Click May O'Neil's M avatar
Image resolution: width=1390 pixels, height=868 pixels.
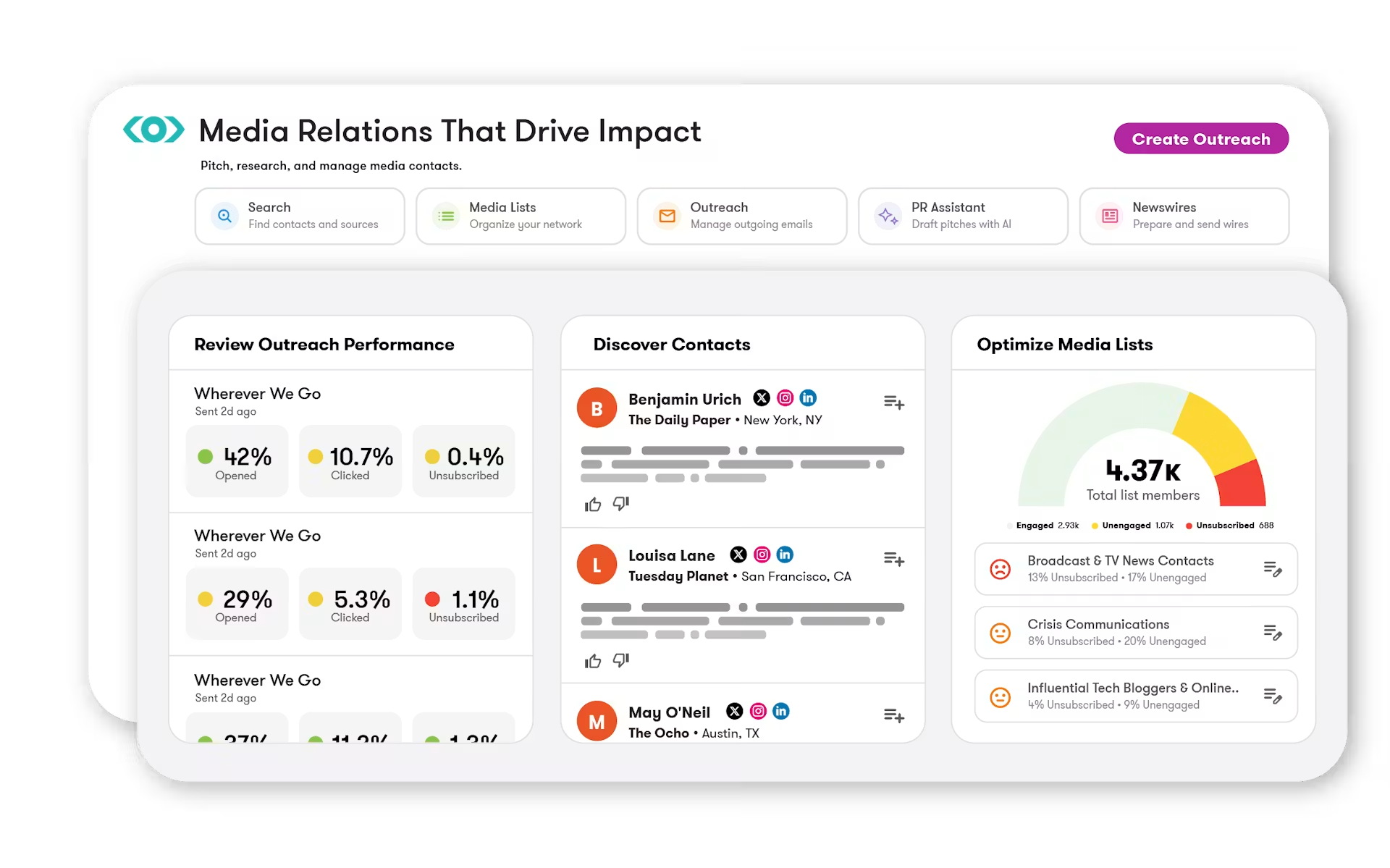pyautogui.click(x=597, y=721)
